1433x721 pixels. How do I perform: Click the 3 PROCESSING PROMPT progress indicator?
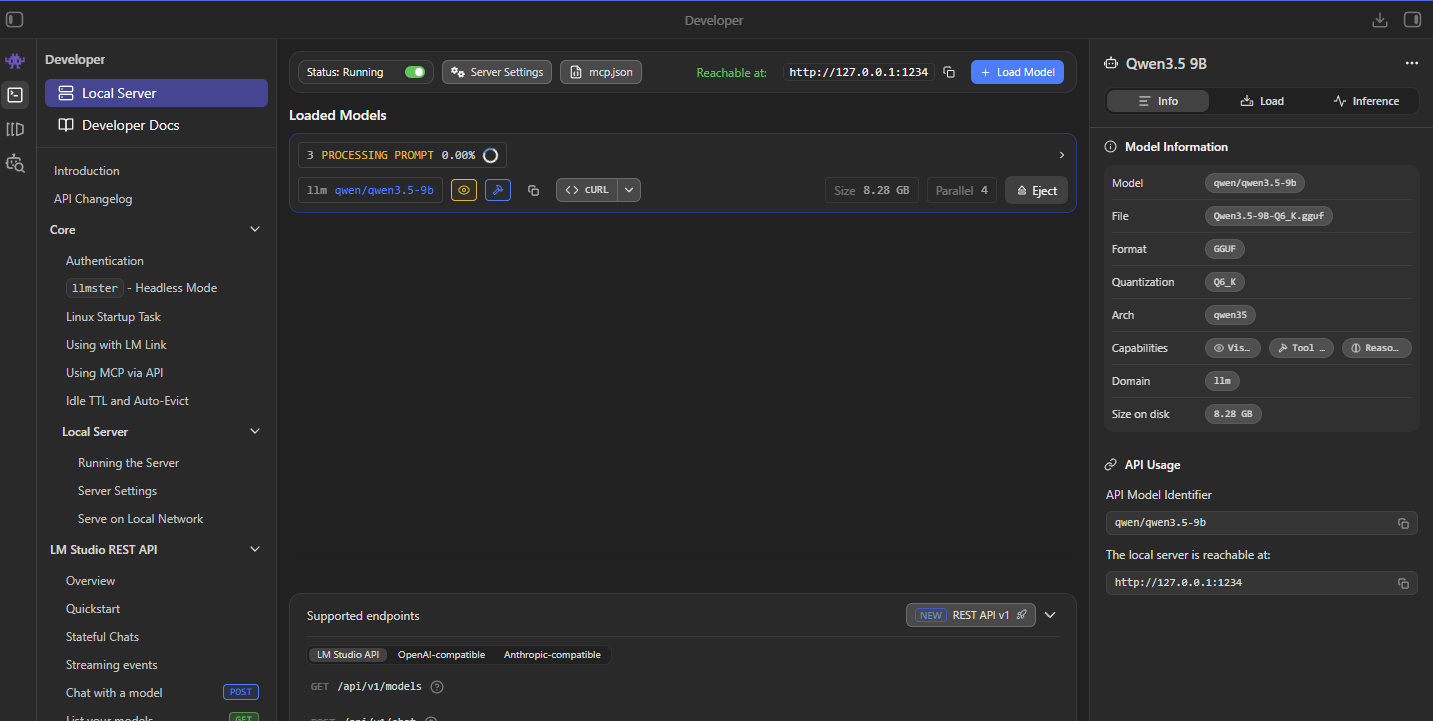point(402,155)
